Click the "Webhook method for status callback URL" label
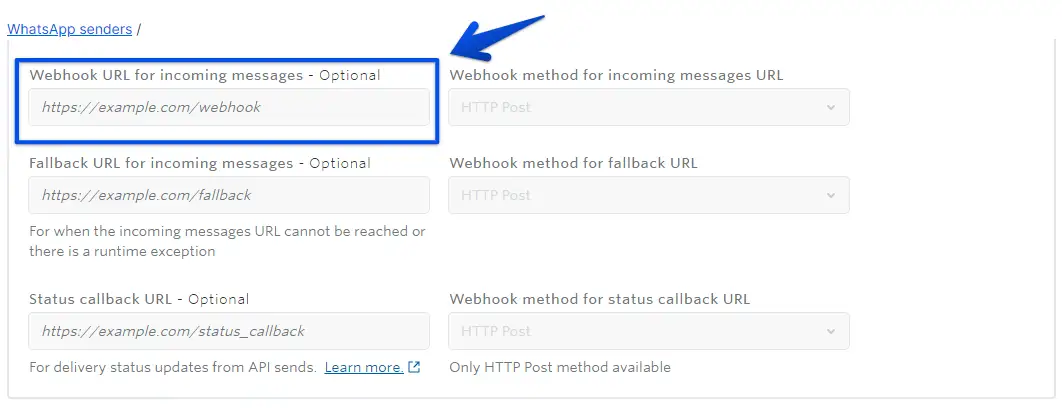1062x408 pixels. [x=599, y=299]
